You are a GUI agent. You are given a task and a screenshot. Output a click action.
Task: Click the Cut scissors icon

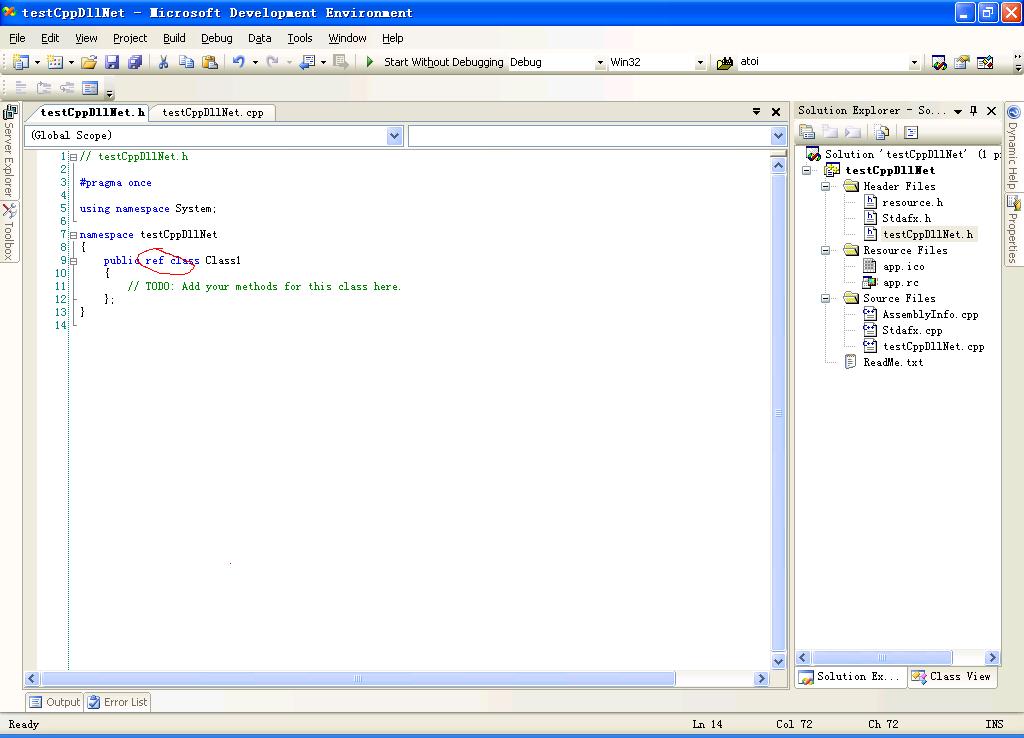click(163, 62)
